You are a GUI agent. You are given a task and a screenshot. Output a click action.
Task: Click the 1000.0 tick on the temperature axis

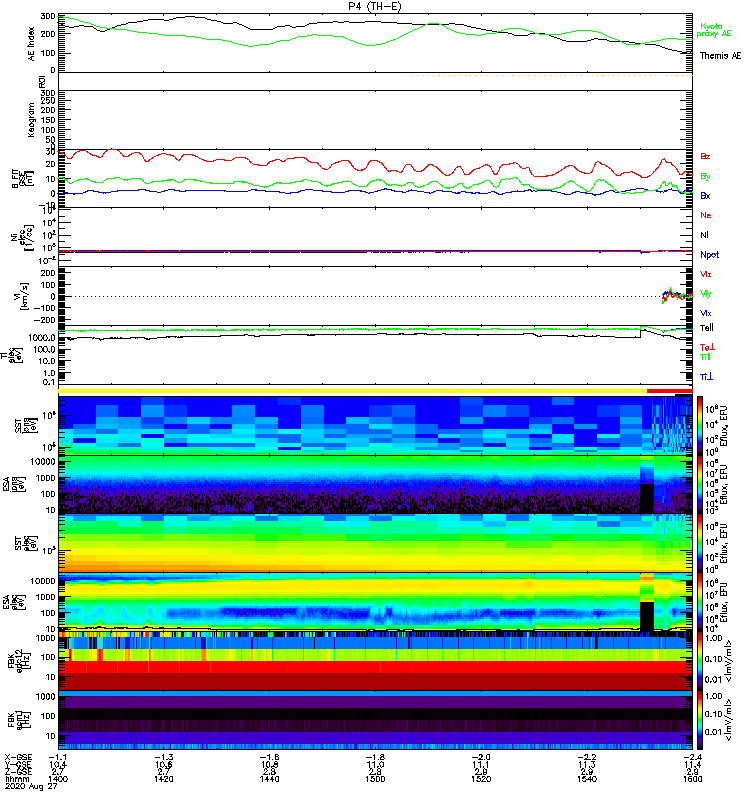42,338
